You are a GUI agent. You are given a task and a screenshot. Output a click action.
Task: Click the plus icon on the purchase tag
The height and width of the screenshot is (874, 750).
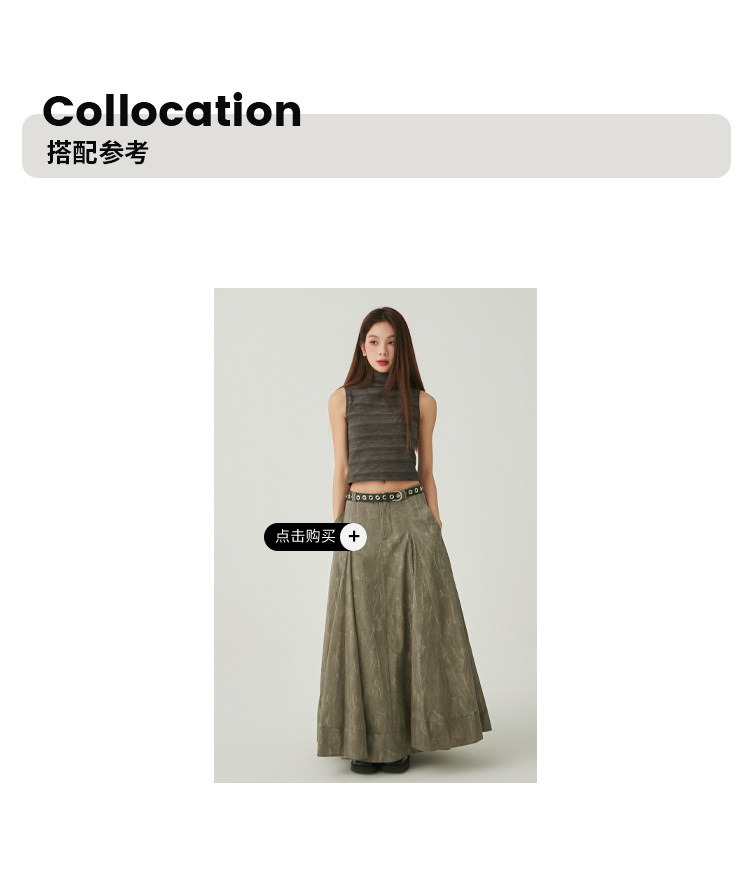click(x=353, y=537)
